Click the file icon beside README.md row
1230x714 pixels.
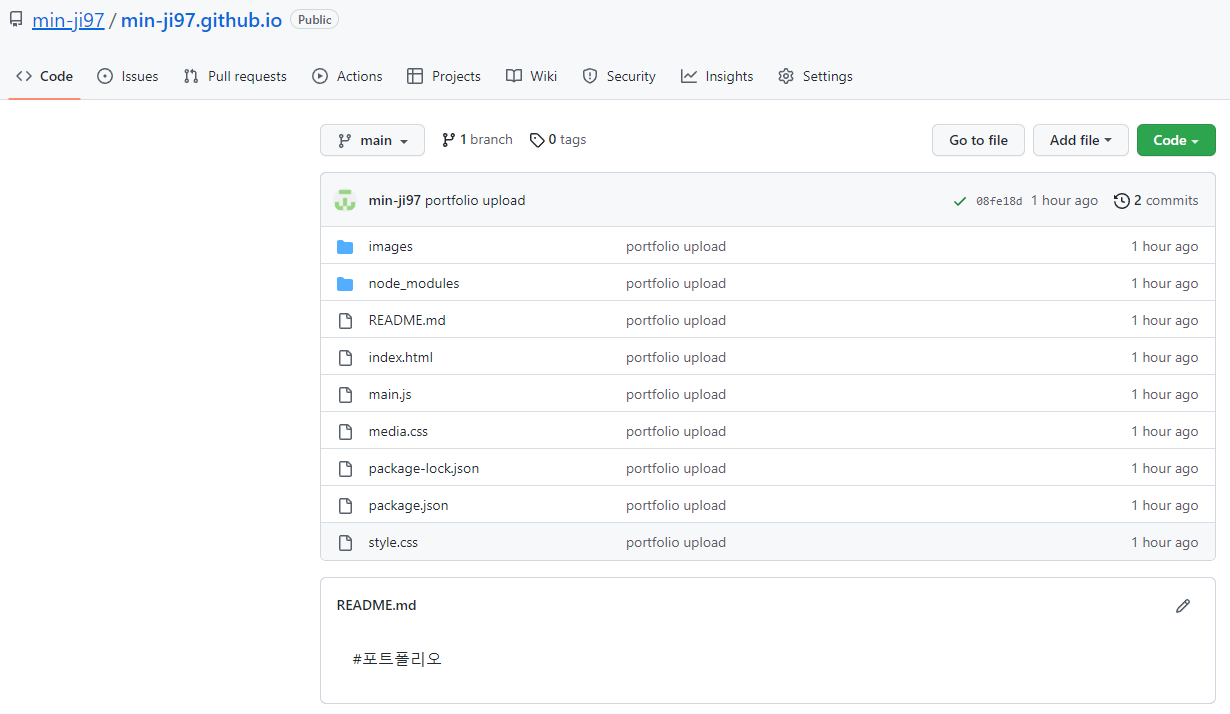point(345,321)
